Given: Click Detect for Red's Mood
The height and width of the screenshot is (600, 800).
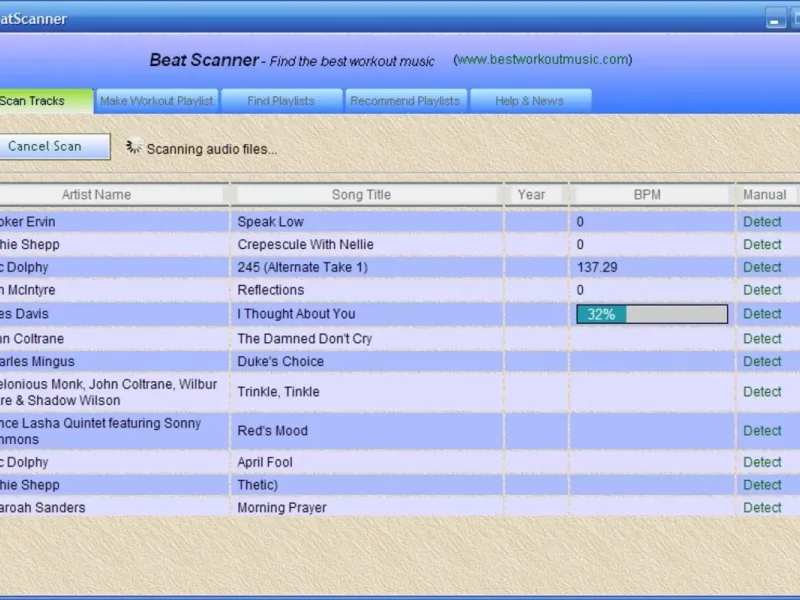Looking at the screenshot, I should pos(762,431).
